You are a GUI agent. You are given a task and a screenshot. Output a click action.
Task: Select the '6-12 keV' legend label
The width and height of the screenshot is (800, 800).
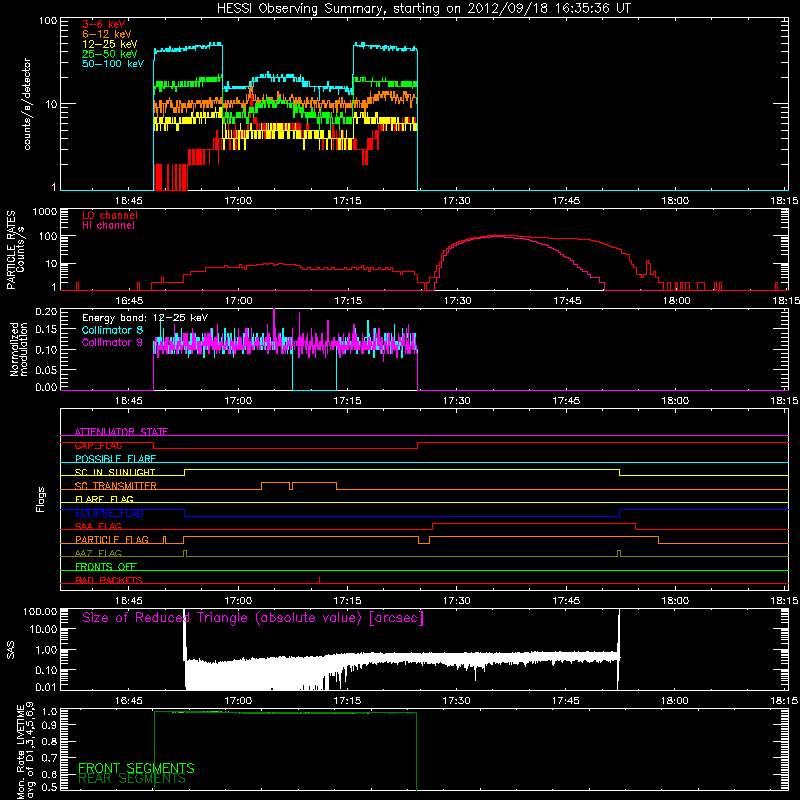[x=107, y=34]
